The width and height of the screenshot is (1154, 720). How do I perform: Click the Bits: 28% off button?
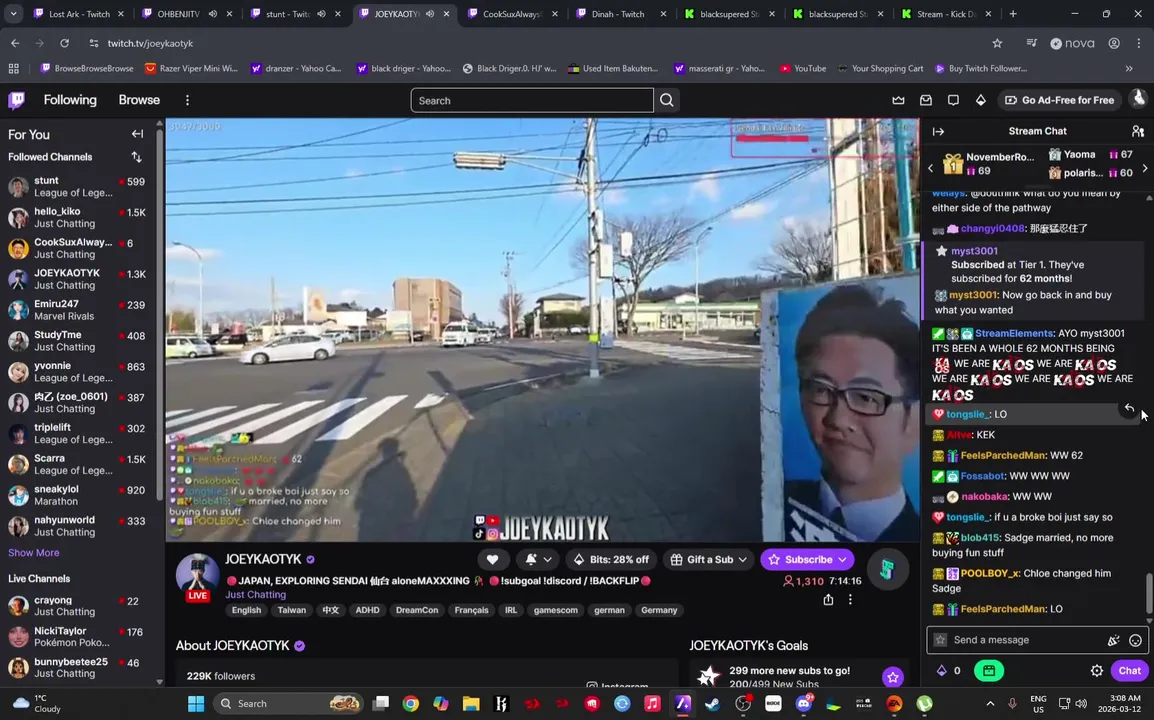click(612, 560)
